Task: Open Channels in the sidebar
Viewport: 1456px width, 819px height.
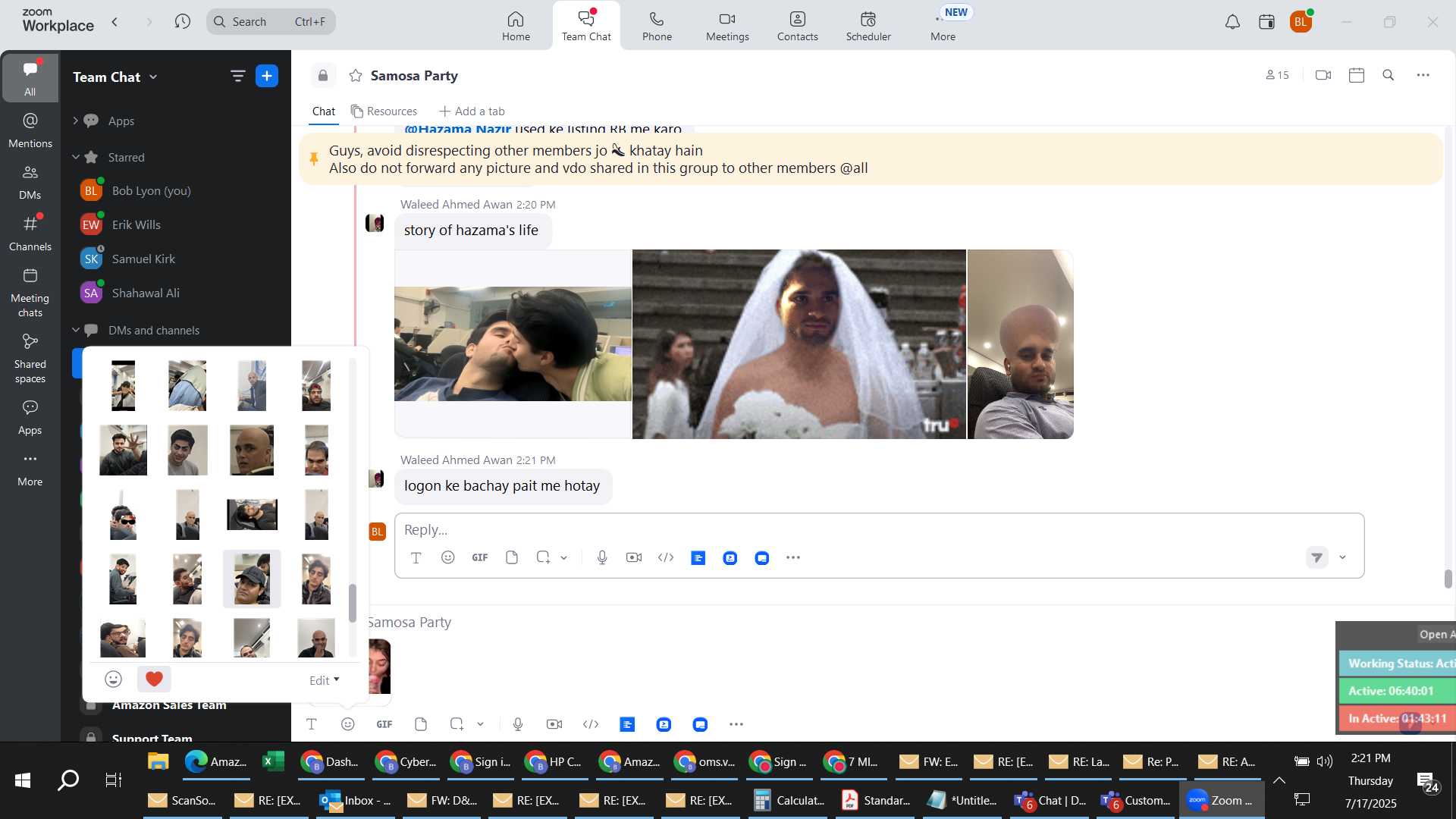Action: (x=30, y=233)
